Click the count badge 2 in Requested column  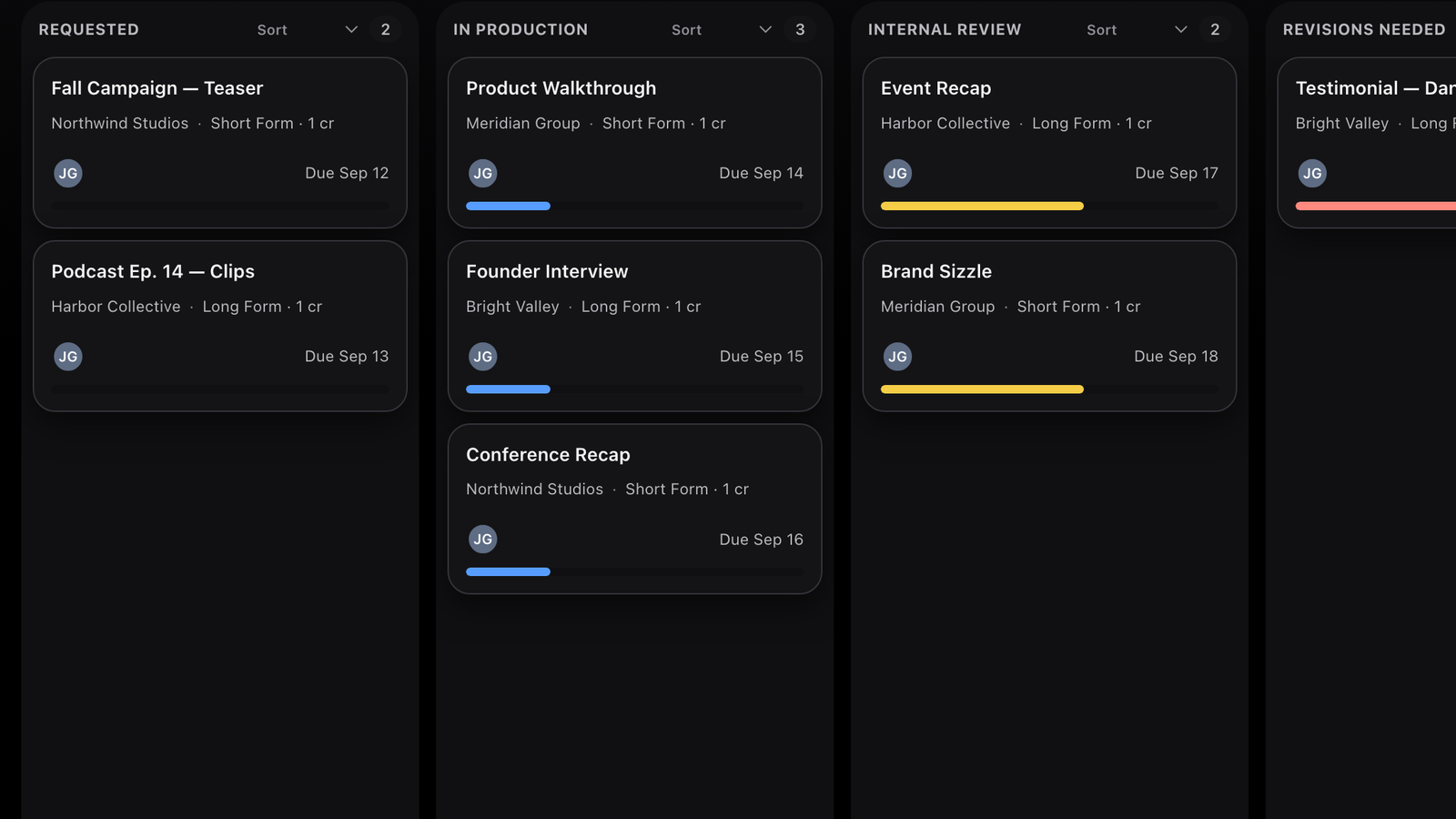click(x=386, y=30)
